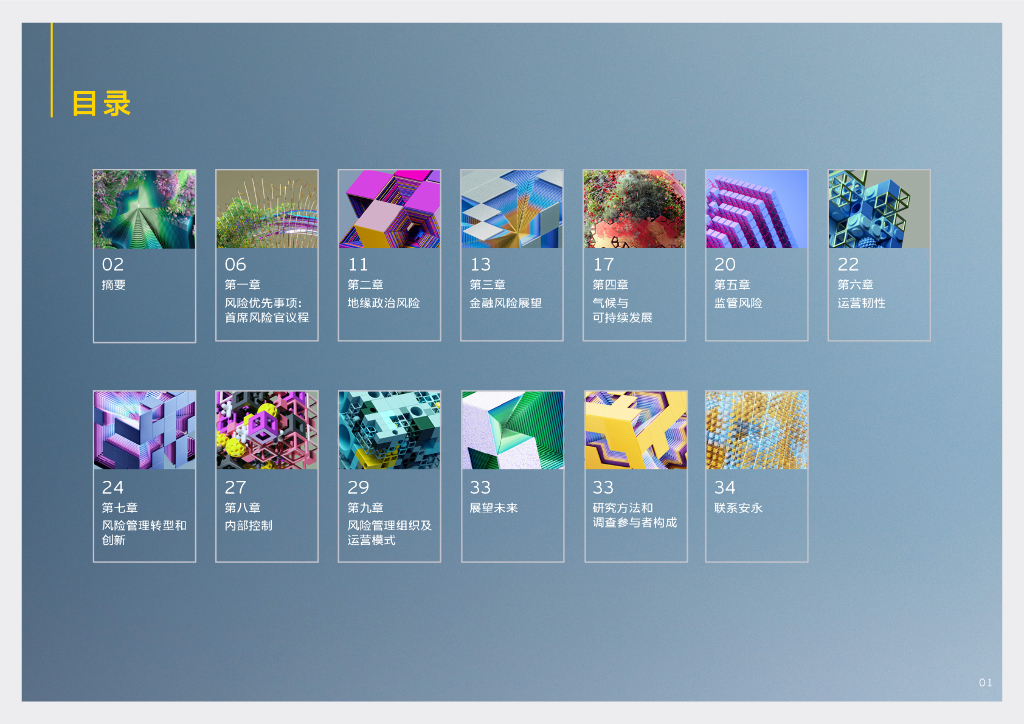
Task: Click the 摘要 title text
Action: 114,285
